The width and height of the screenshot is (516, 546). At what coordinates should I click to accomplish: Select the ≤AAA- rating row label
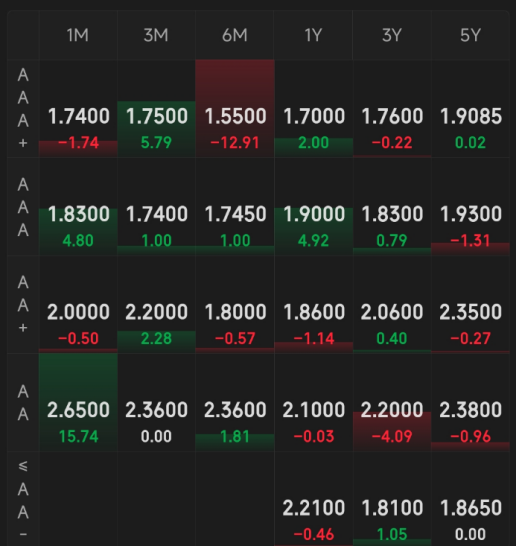click(23, 499)
